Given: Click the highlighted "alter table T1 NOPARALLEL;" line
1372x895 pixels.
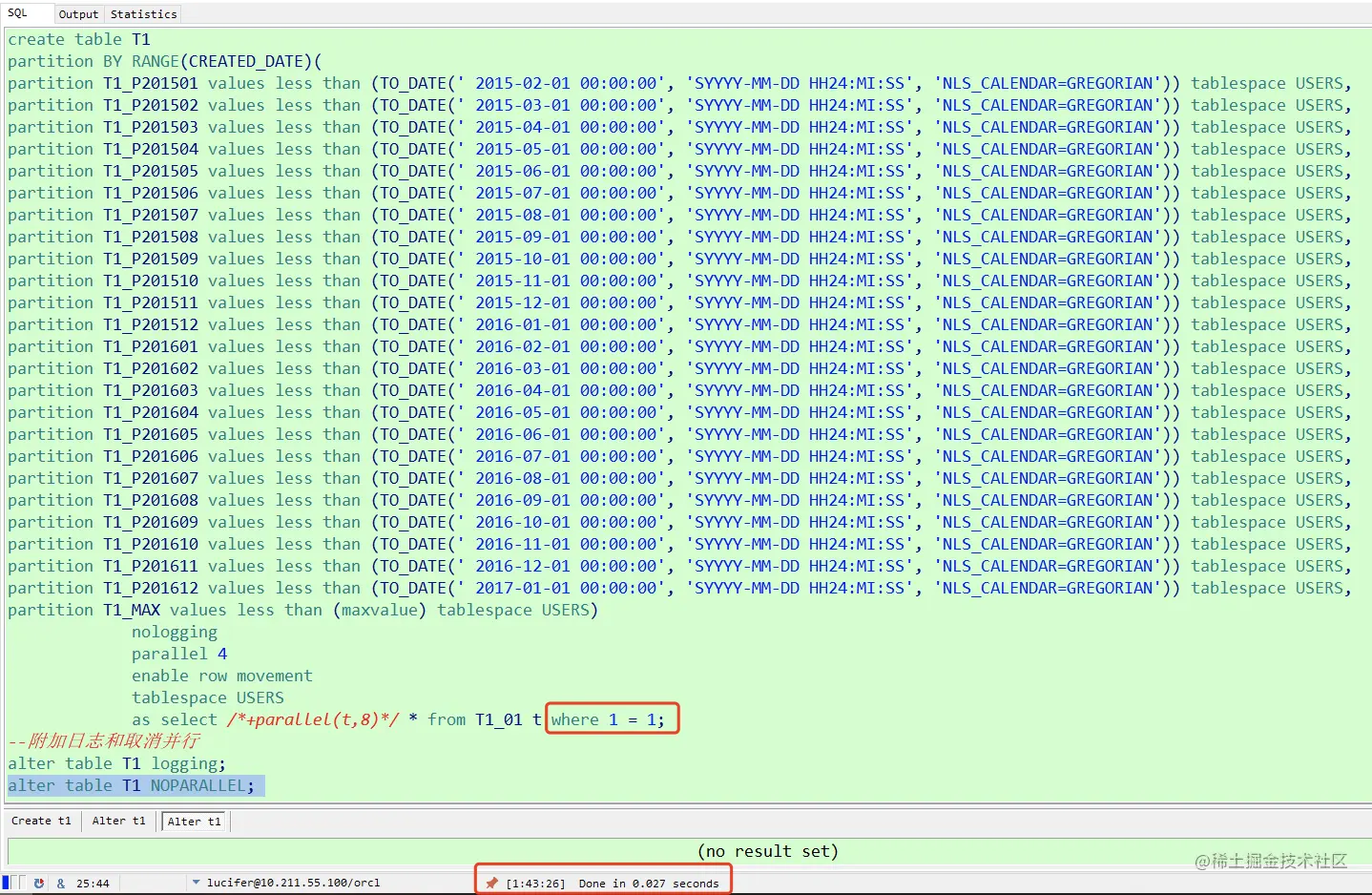Looking at the screenshot, I should pos(132,785).
